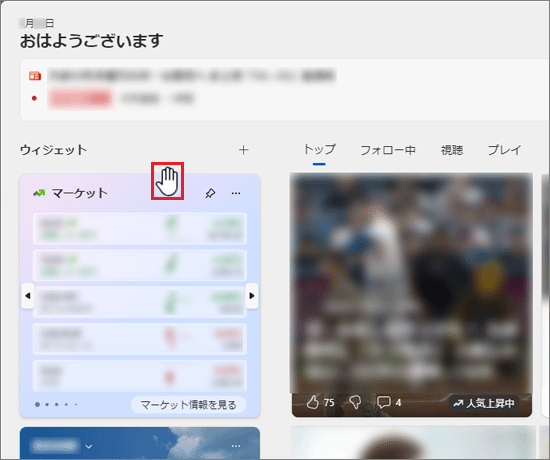Pin the マーケット widget
Viewport: 550px width, 460px height.
[210, 193]
